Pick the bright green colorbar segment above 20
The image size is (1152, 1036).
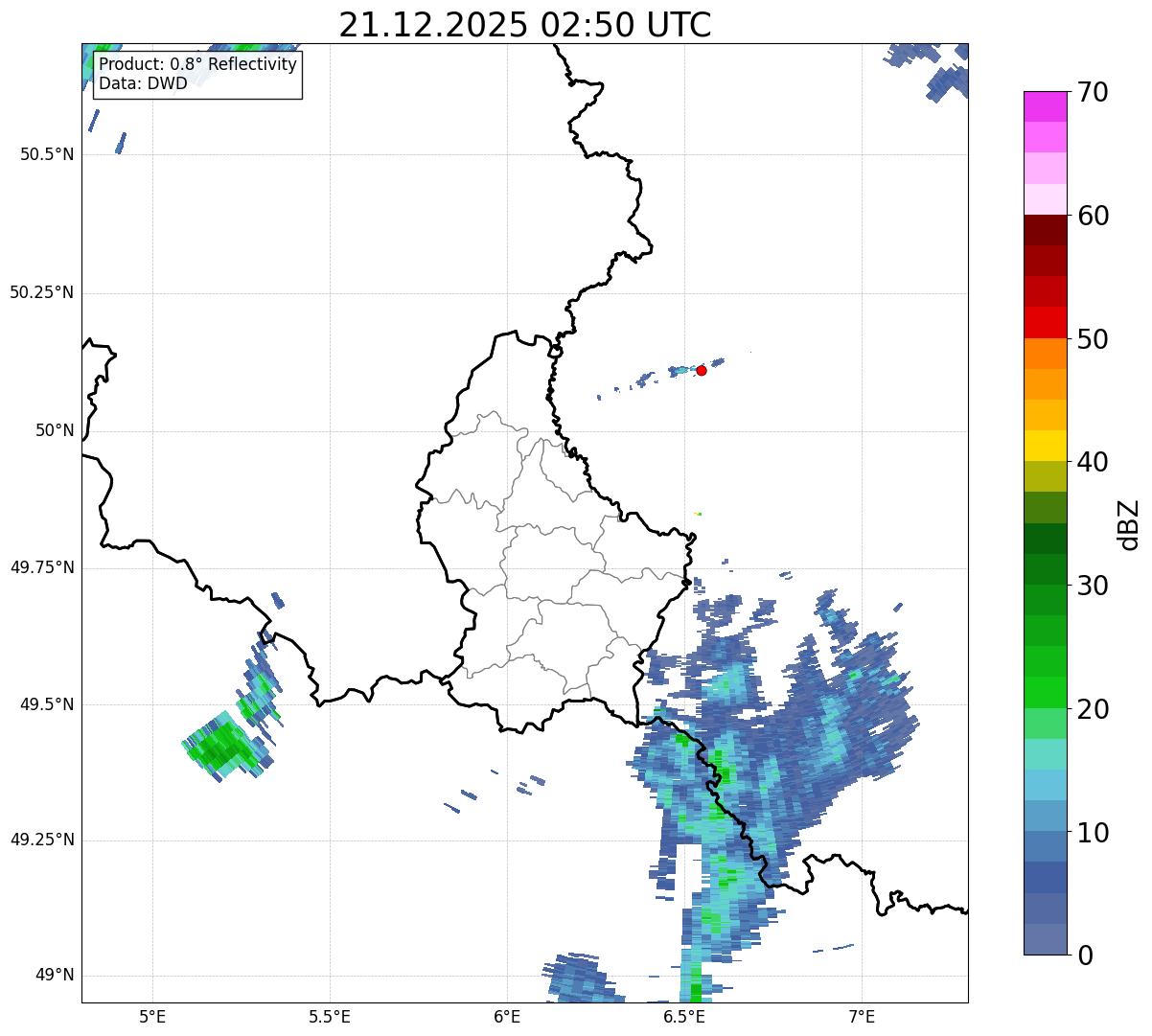click(1047, 692)
